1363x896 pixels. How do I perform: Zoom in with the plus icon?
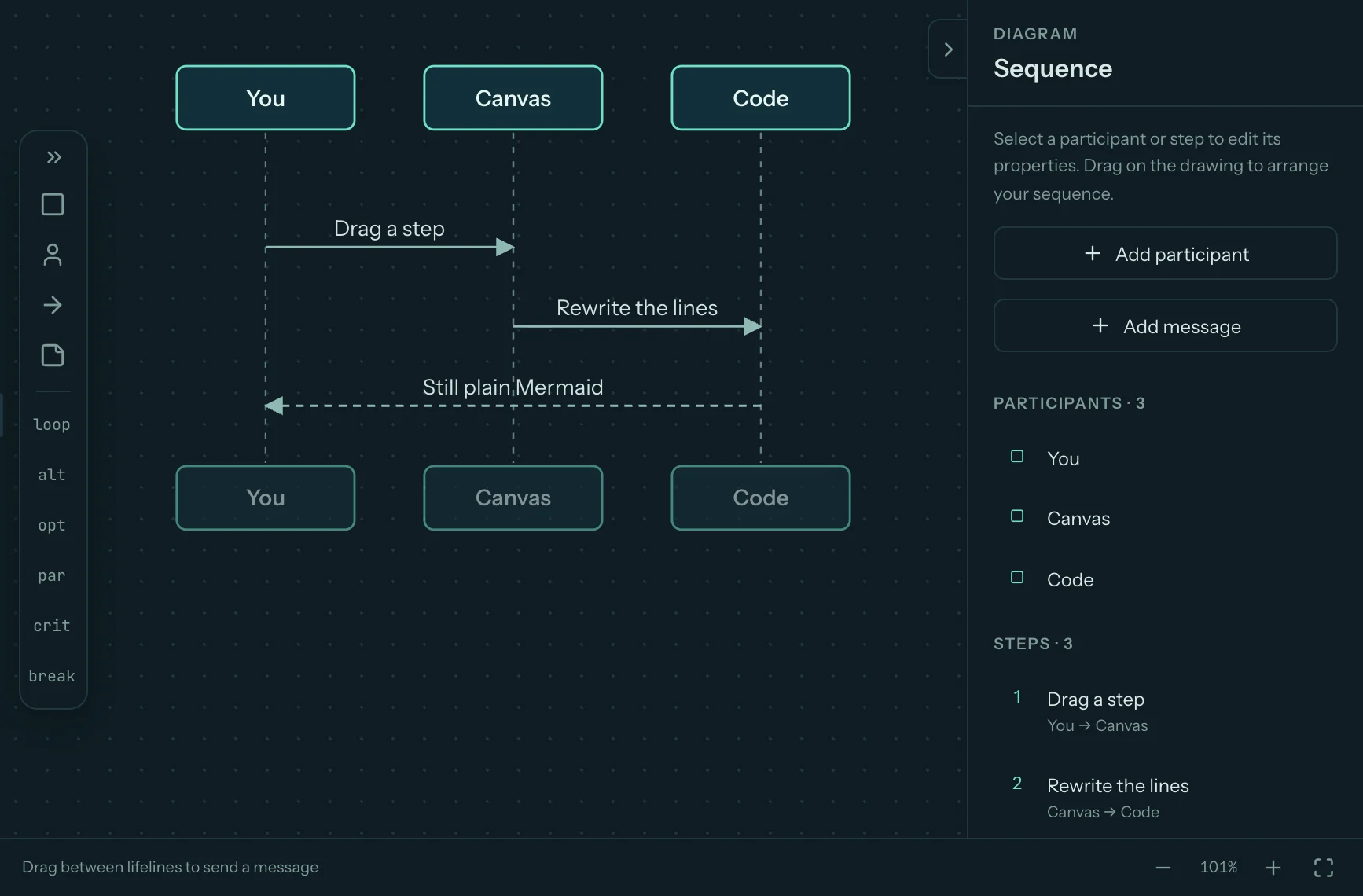point(1273,868)
